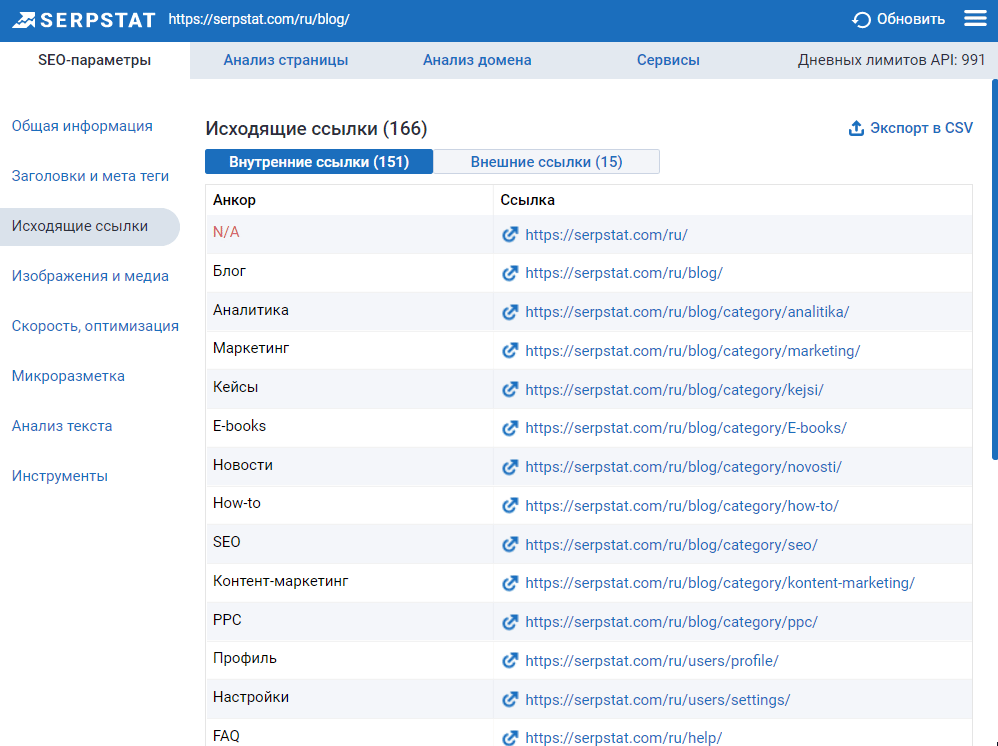Open external link icon in Маркетинг row
Screen dimensions: 998x746
(x=510, y=351)
